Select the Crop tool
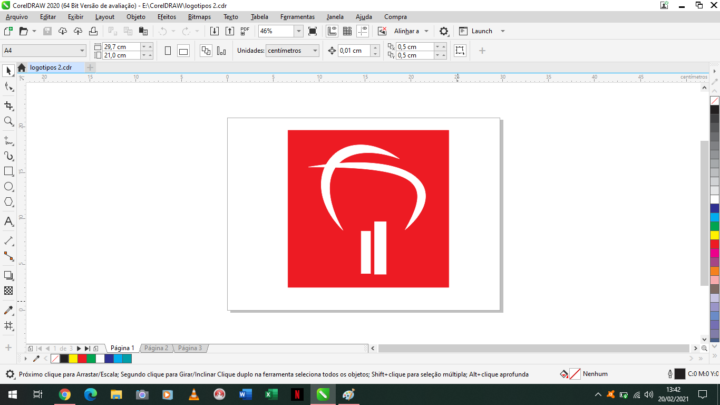The width and height of the screenshot is (720, 405). pos(9,106)
